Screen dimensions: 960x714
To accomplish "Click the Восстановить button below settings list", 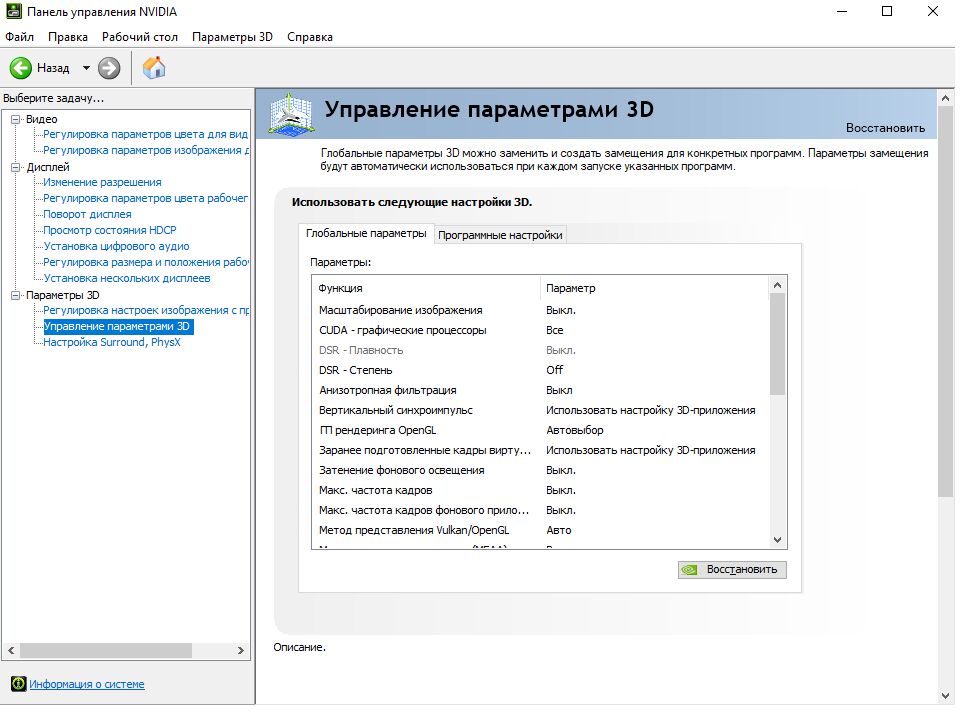I will (732, 569).
